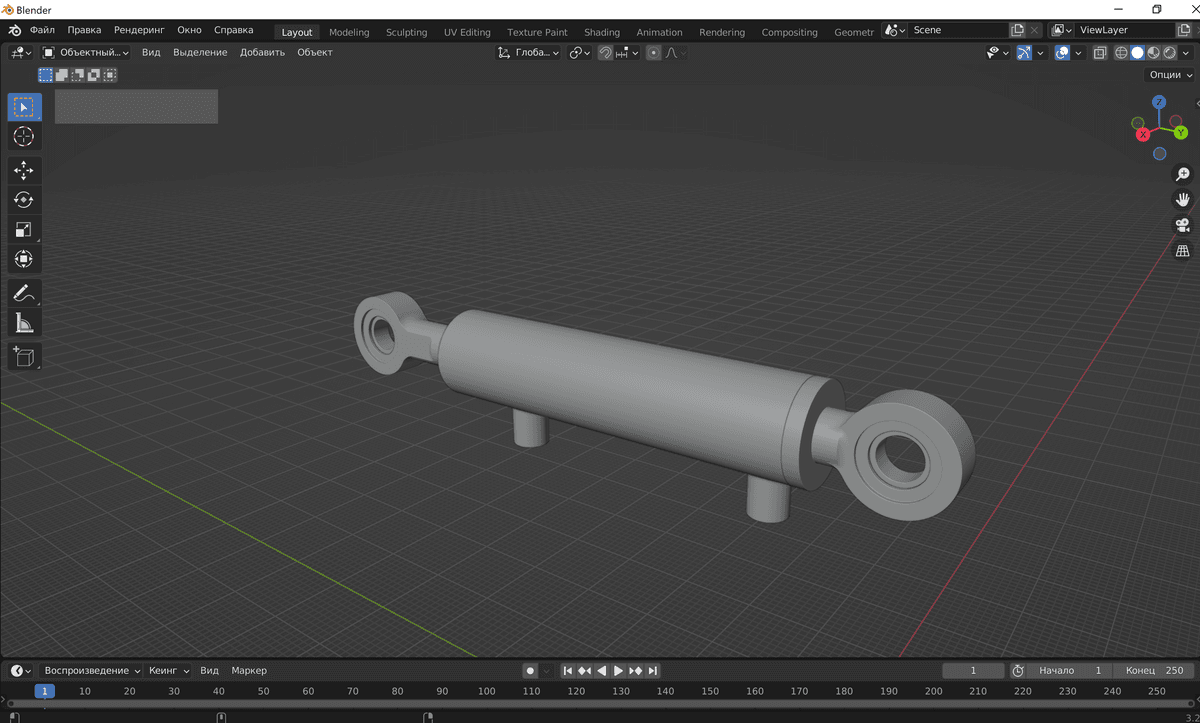Click the Pan view hand icon
This screenshot has height=723, width=1200.
pyautogui.click(x=1183, y=199)
